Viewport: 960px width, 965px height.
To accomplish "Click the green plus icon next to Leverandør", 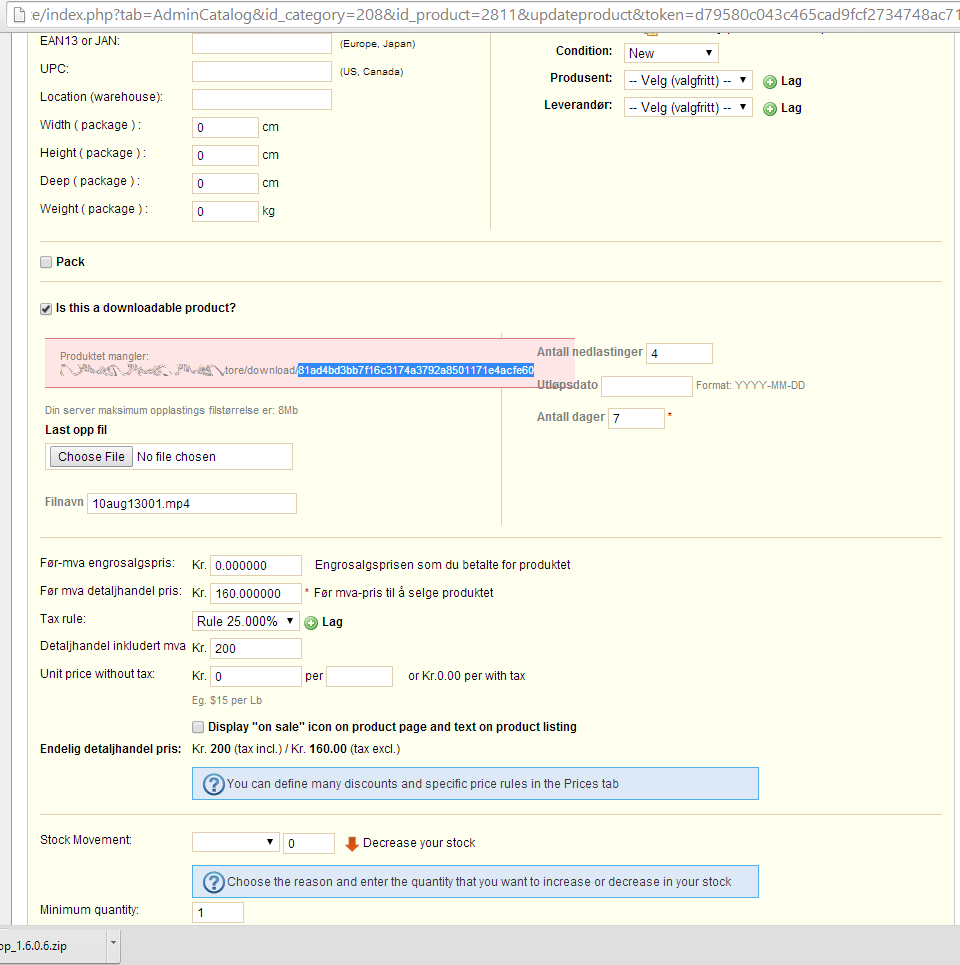I will click(769, 109).
